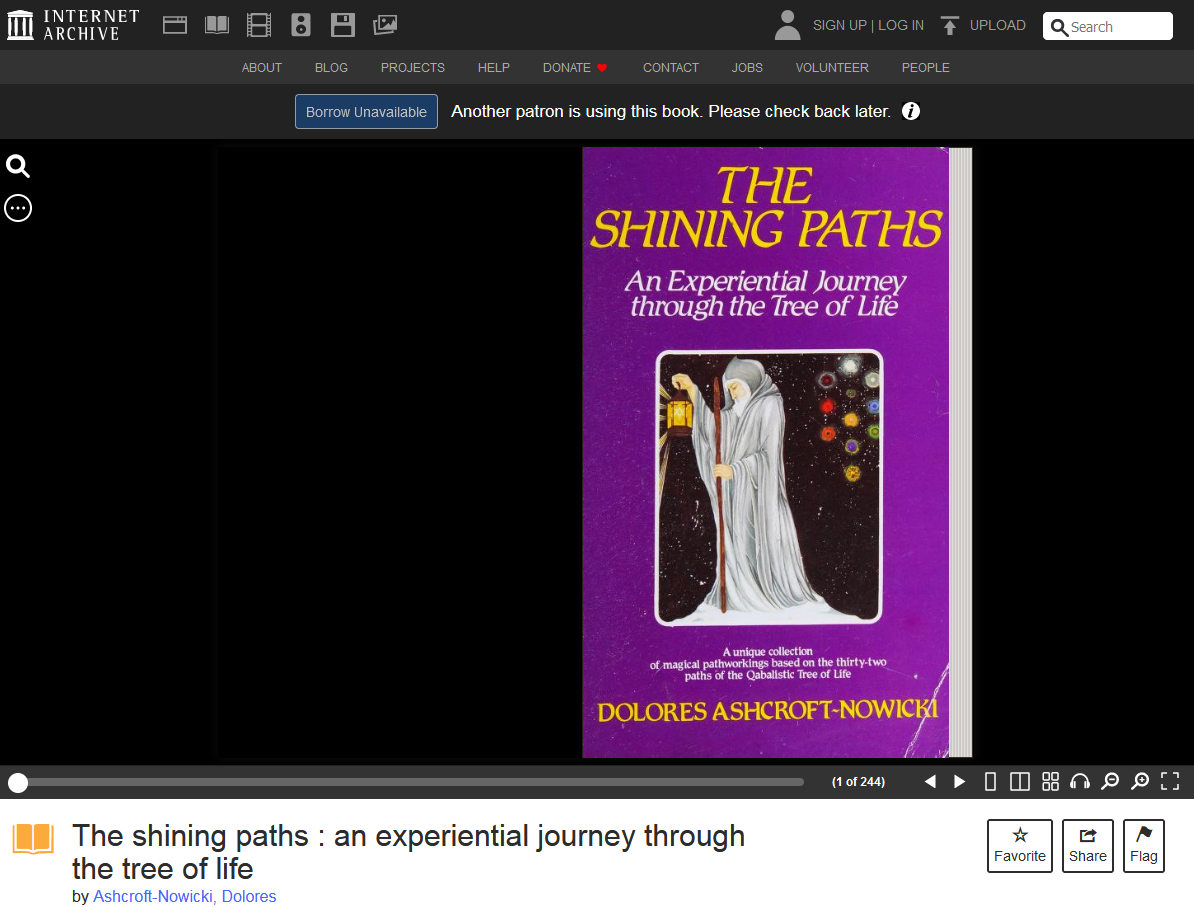Open the Internet Archive home logo
This screenshot has width=1194, height=907.
(x=74, y=24)
